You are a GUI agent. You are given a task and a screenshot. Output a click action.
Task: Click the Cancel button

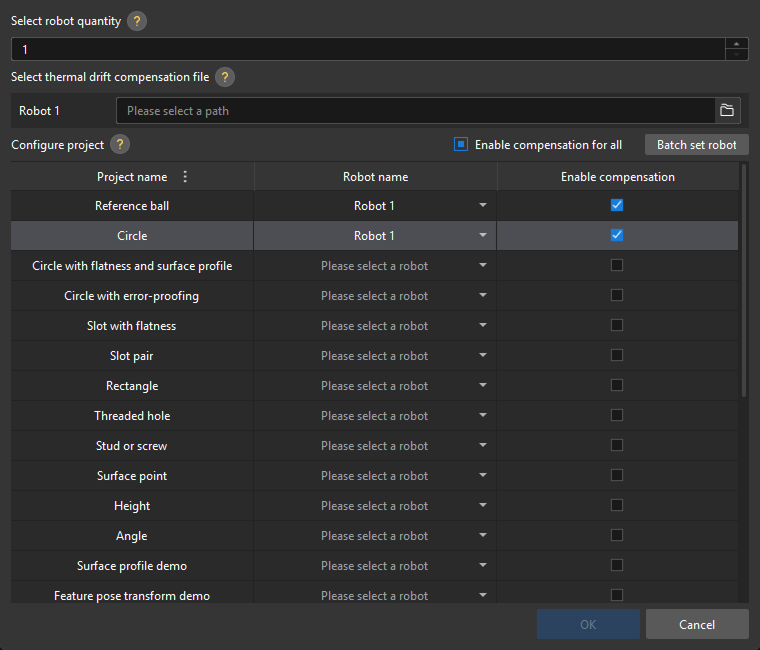[x=697, y=624]
